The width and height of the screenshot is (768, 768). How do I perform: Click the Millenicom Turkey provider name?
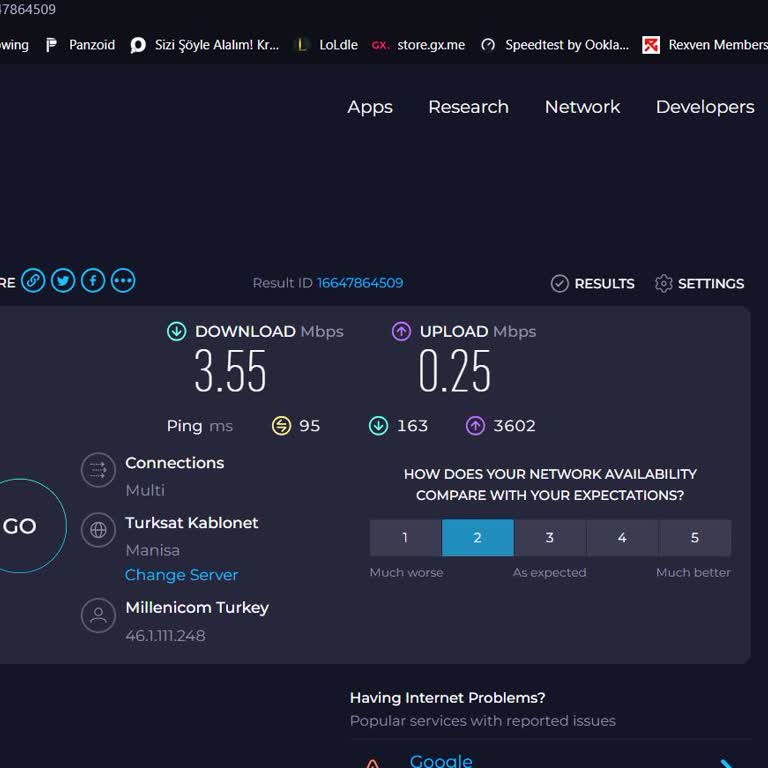click(x=197, y=607)
